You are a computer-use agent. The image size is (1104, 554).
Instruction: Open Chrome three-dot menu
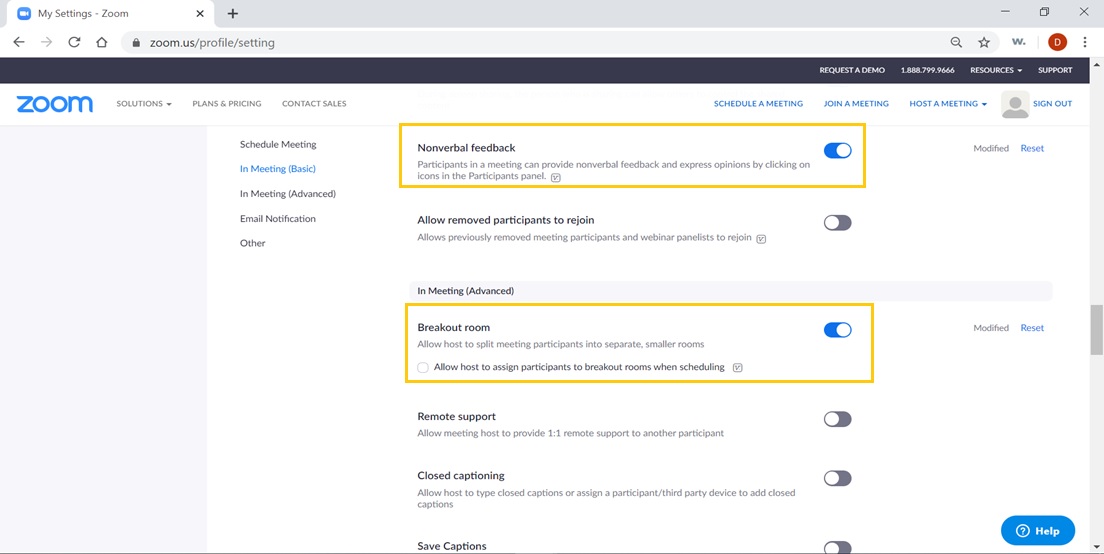coord(1085,42)
